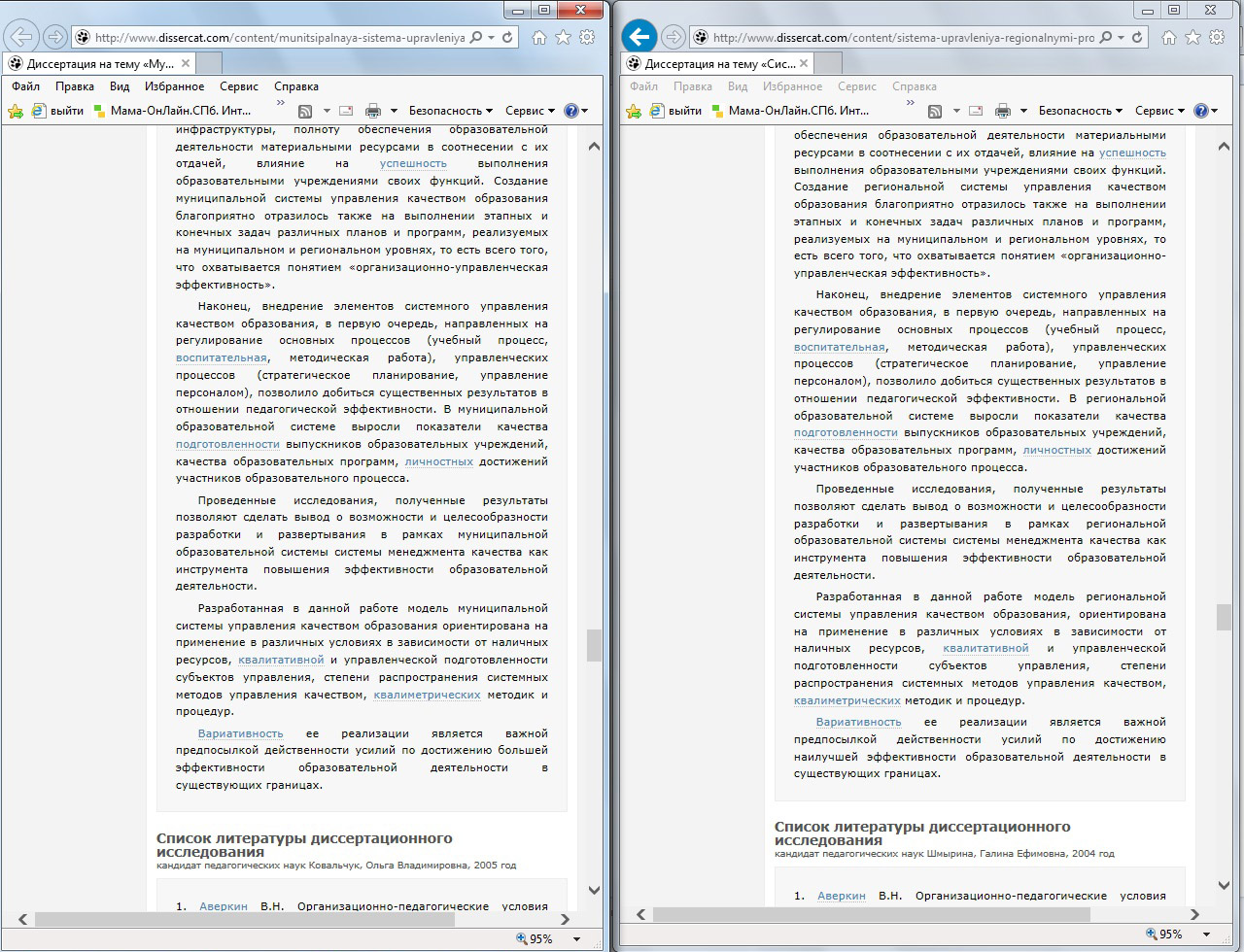This screenshot has width=1244, height=952.
Task: Open address autocomplete arrow in left window
Action: [492, 38]
